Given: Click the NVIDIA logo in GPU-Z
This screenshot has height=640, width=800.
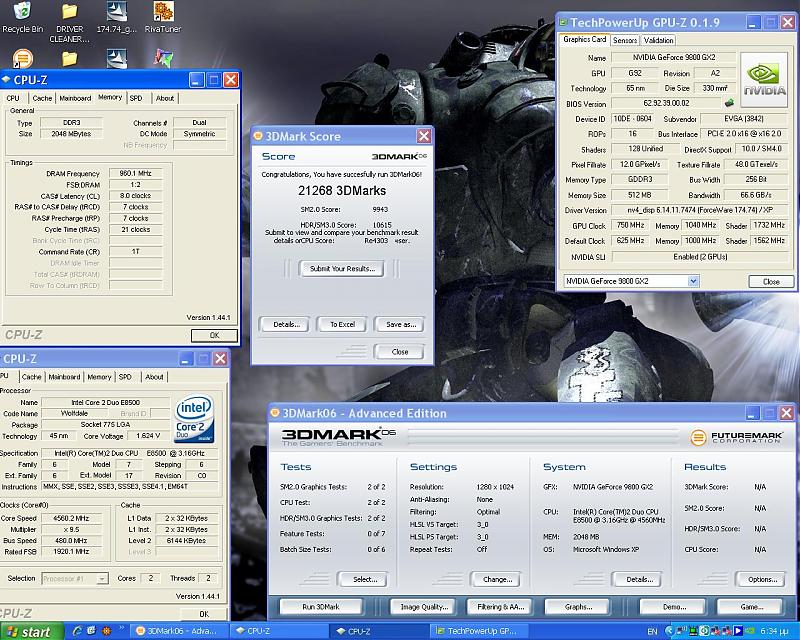Looking at the screenshot, I should (x=764, y=80).
